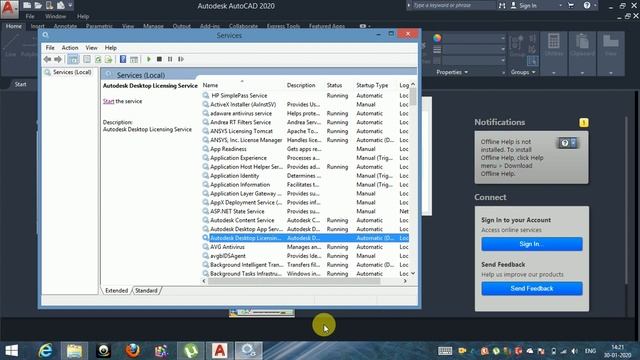Click Sign In button in AutoCAD Connect panel
Screen dimensions: 640x360
532,244
